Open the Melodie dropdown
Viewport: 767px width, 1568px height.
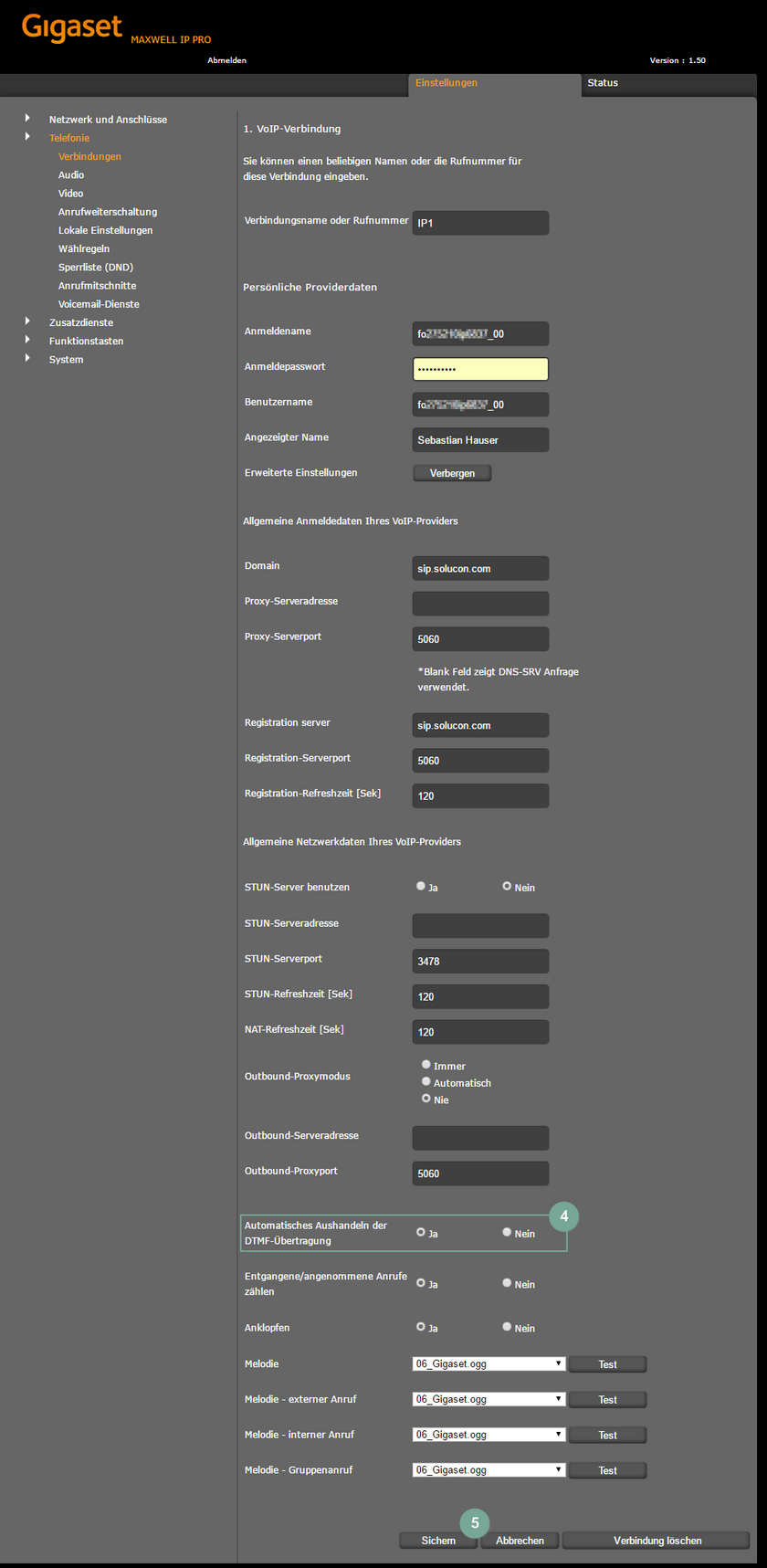pos(489,1363)
